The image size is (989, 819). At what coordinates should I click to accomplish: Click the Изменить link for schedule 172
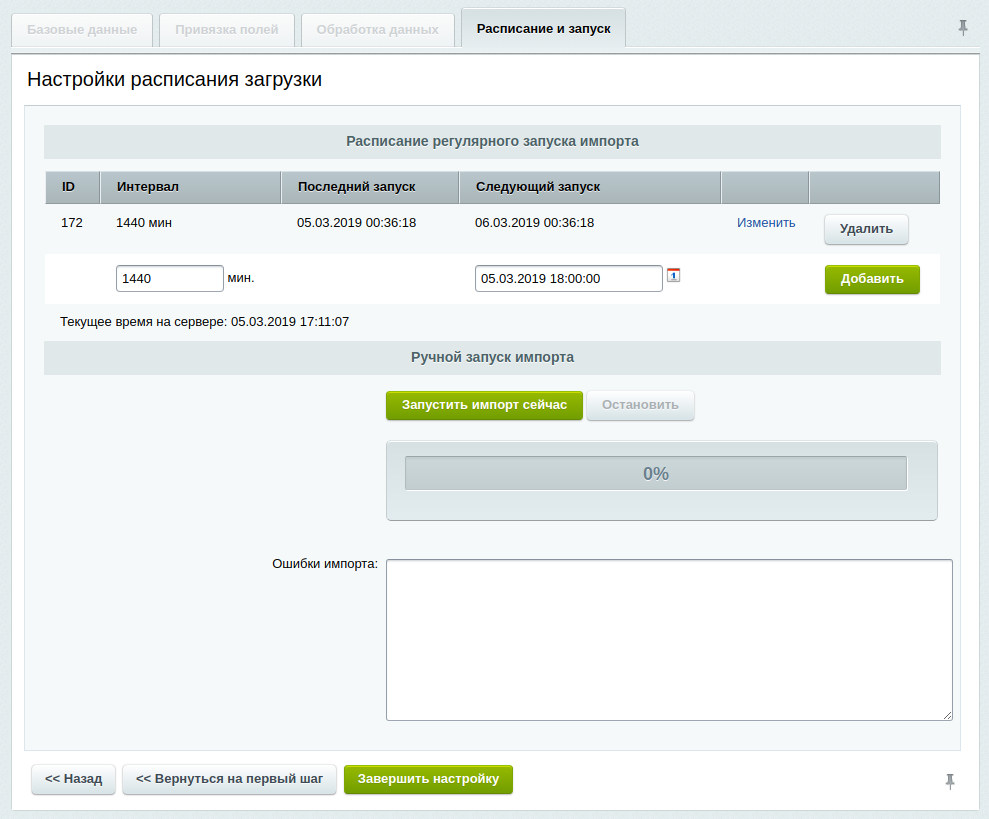point(766,223)
